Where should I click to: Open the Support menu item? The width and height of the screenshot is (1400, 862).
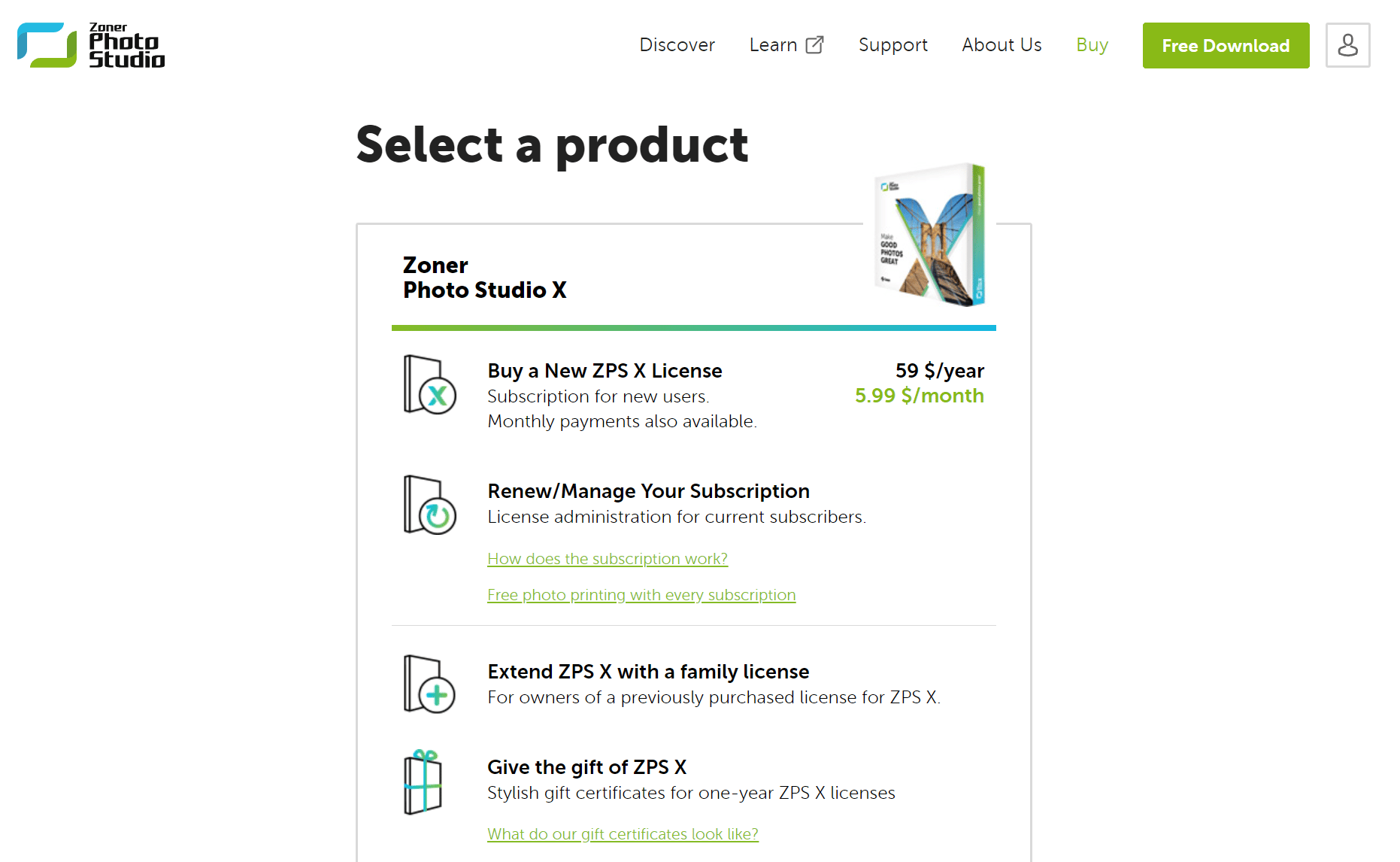892,45
